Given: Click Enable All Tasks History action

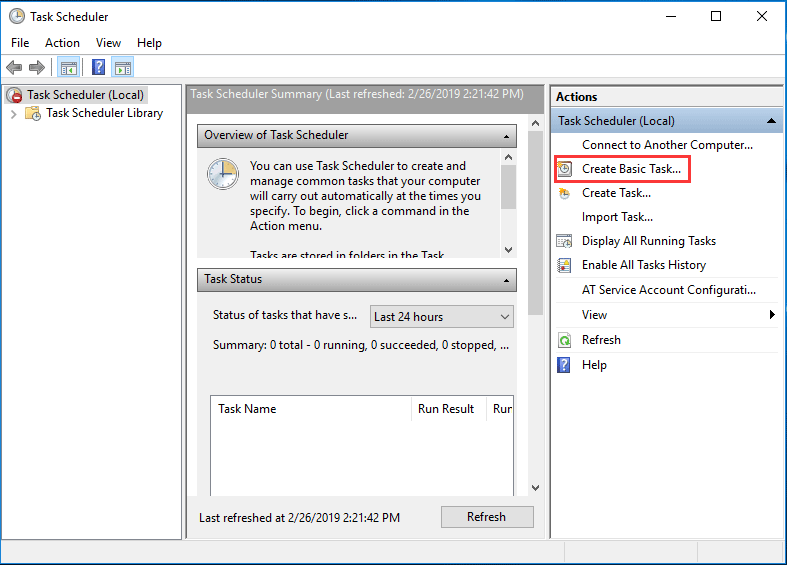Looking at the screenshot, I should [x=644, y=265].
